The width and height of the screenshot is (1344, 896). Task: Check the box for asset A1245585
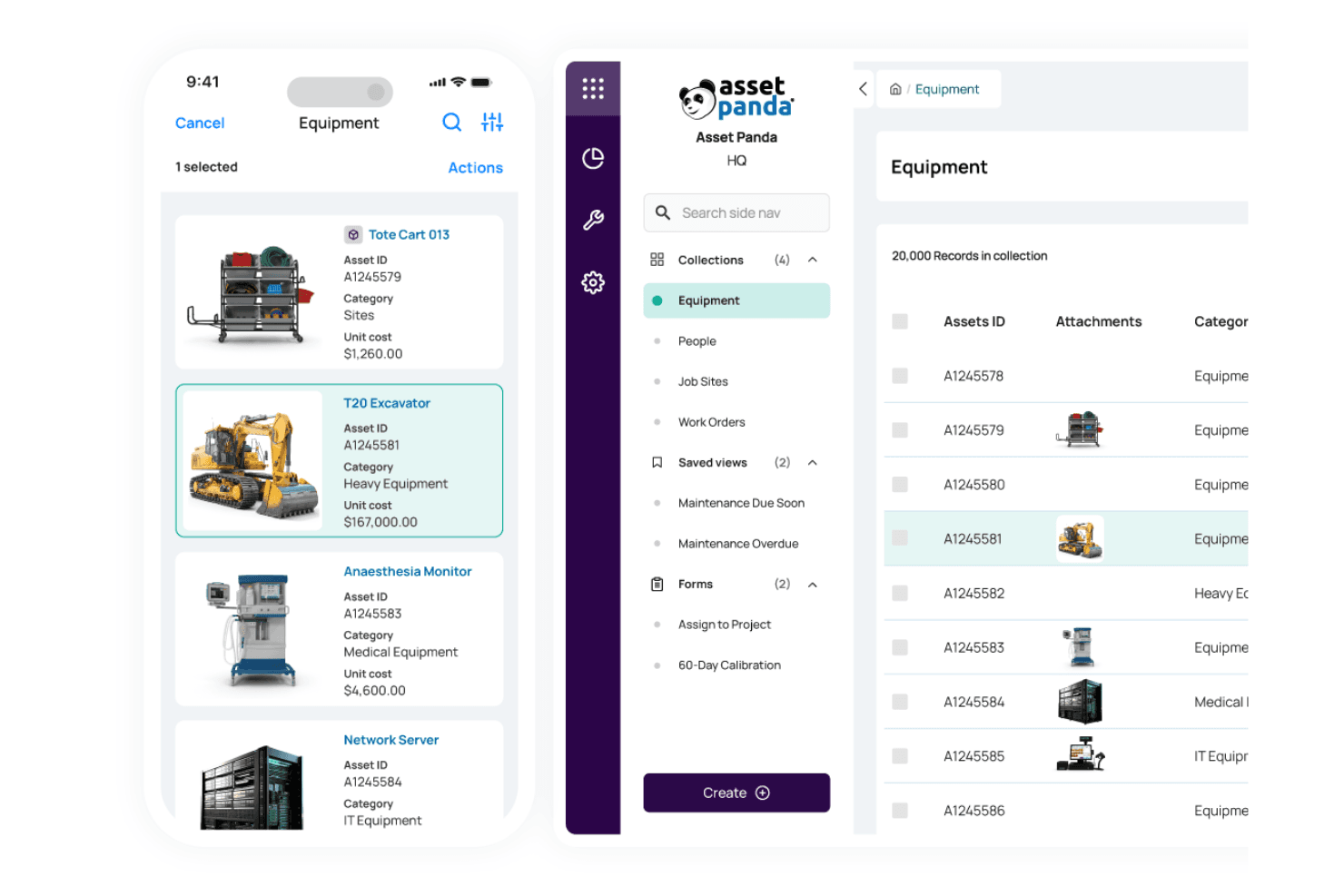(900, 756)
